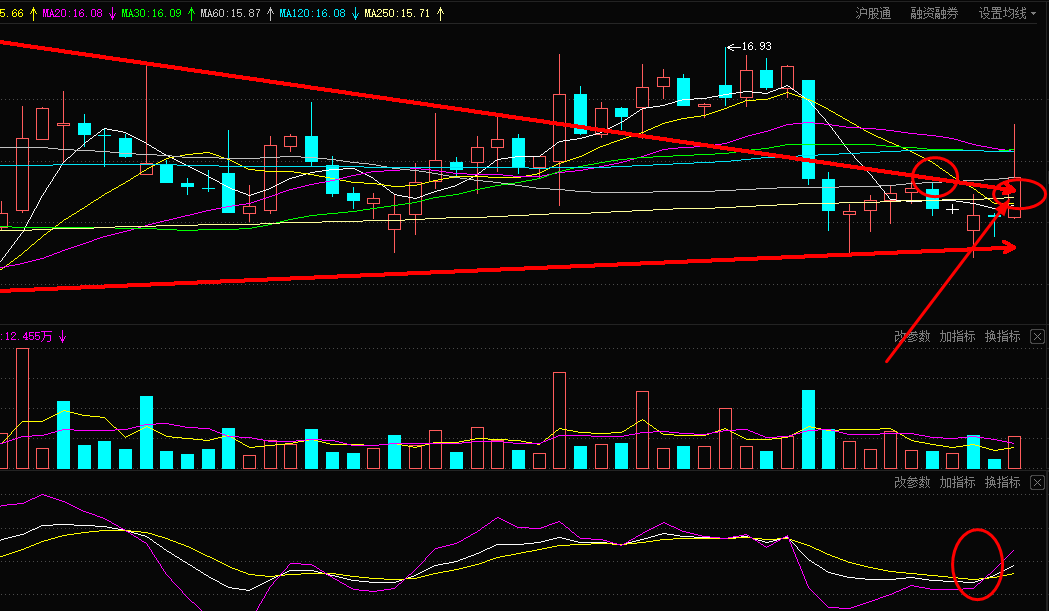Click the magenta down arrow after MA20
The height and width of the screenshot is (611, 1049).
click(x=112, y=13)
